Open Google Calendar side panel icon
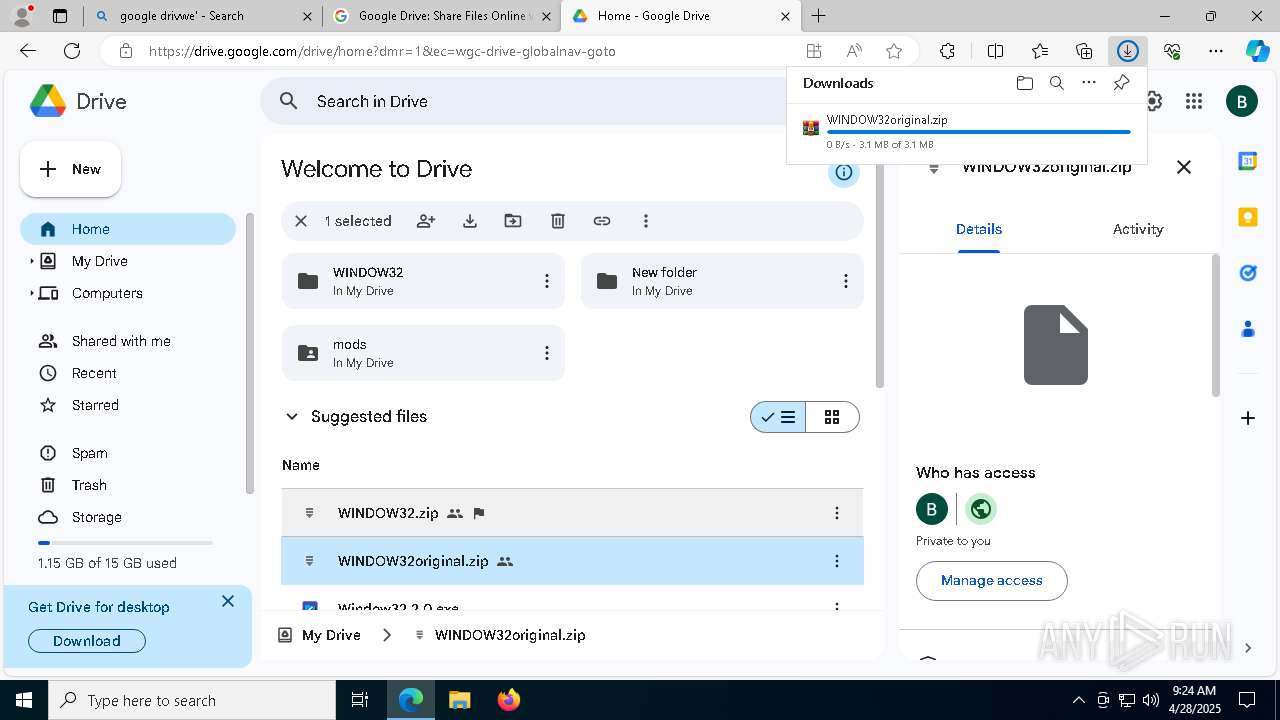Viewport: 1280px width, 720px height. (1248, 161)
